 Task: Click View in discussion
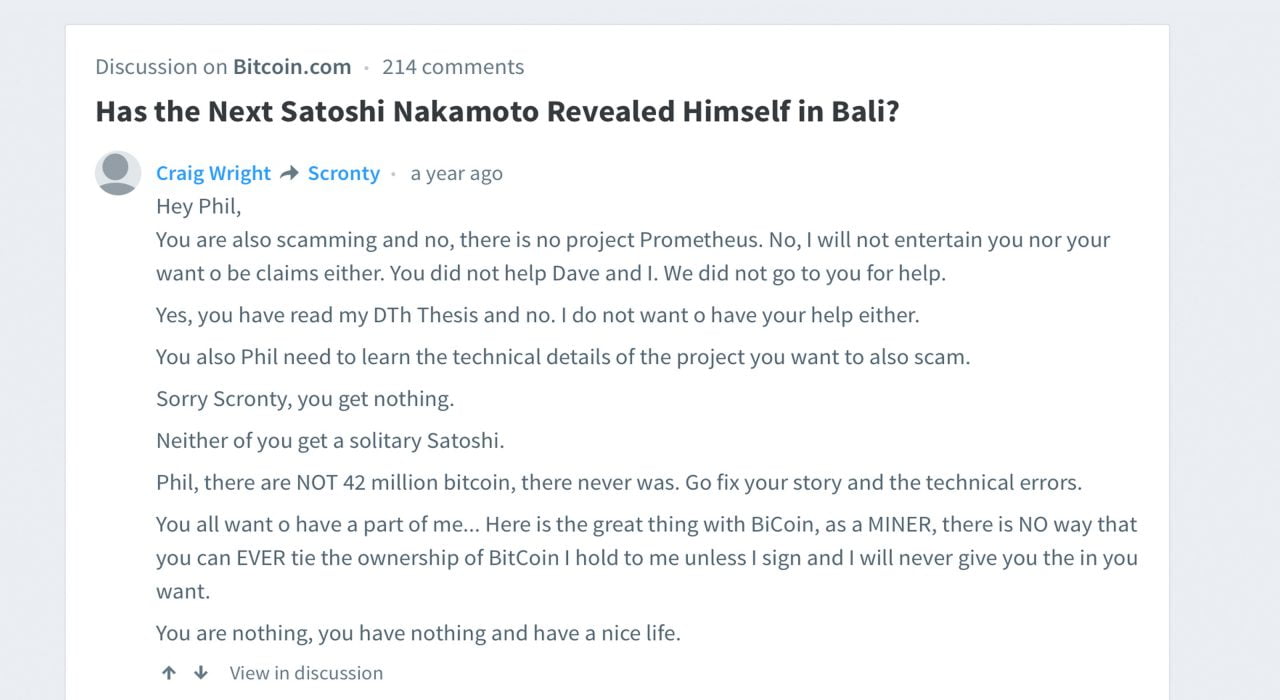306,673
